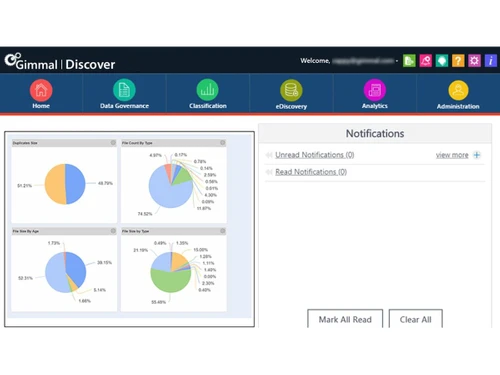Screen dimensions: 500x375
Task: Click the 52.31% label
Action: coord(25,278)
